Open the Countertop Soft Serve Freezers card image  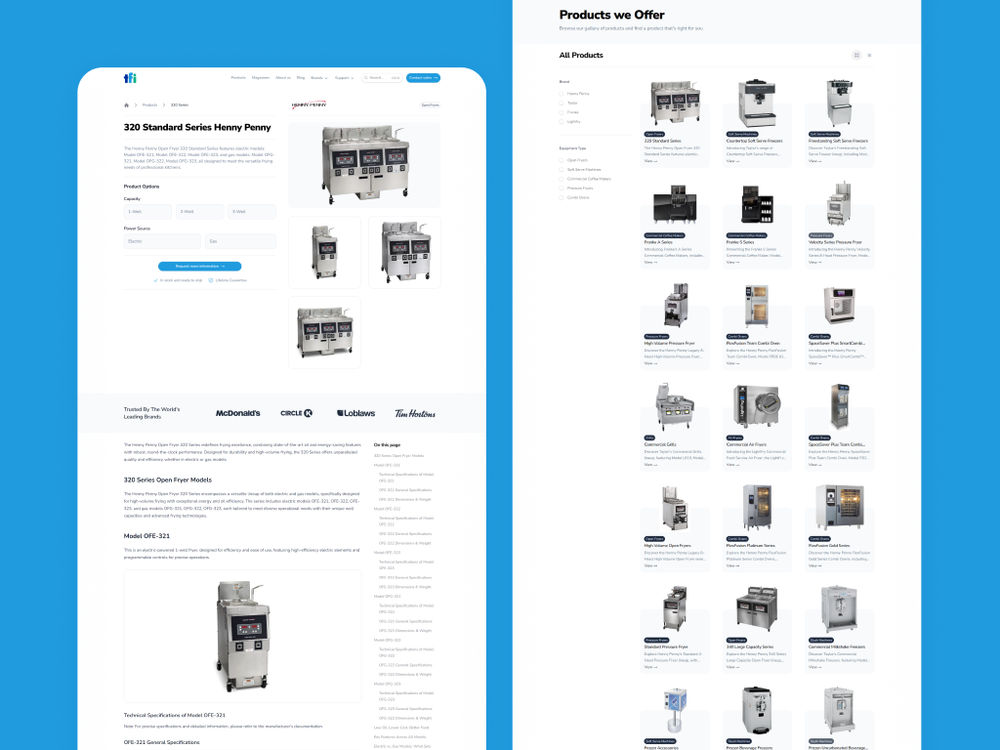pos(756,103)
